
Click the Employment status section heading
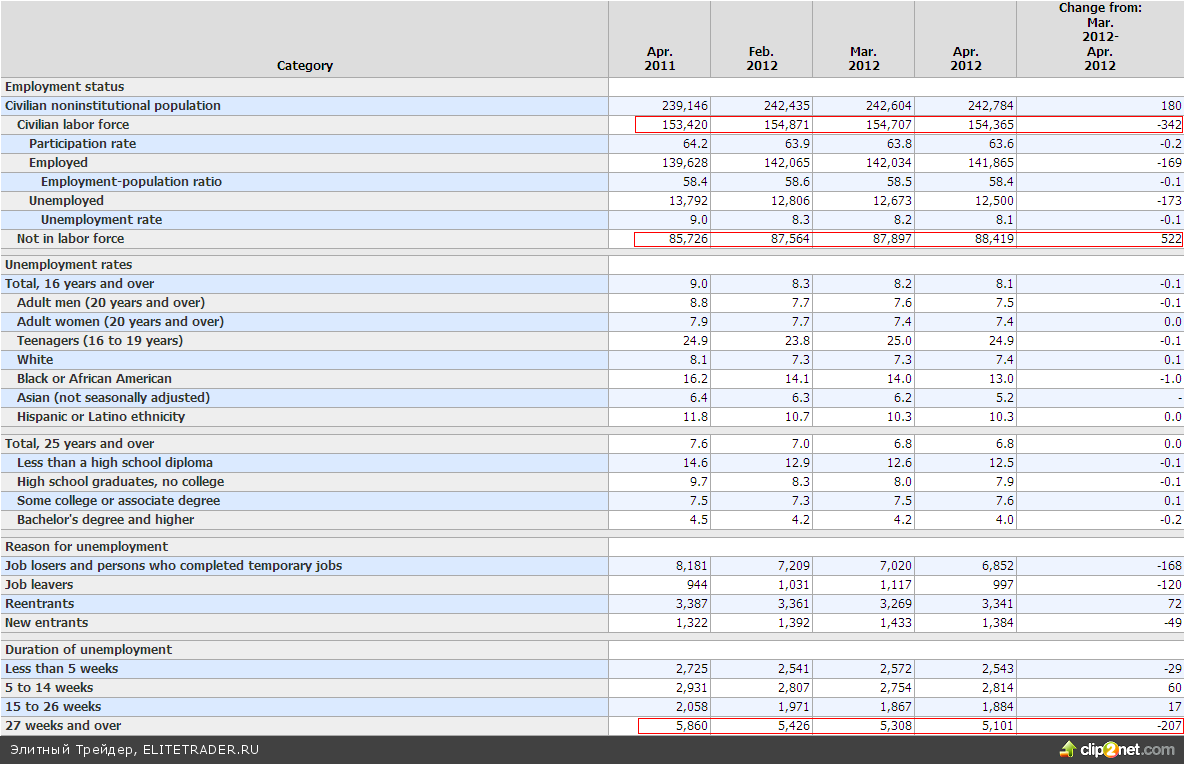point(65,87)
